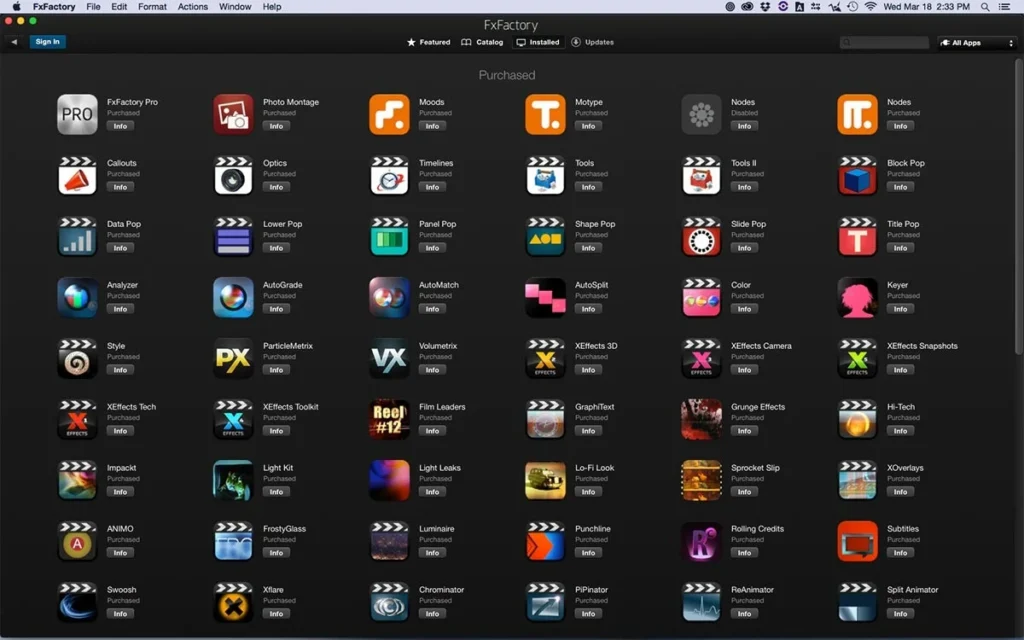This screenshot has height=640, width=1024.
Task: Open the disabled Nodes gray icon
Action: coord(701,114)
